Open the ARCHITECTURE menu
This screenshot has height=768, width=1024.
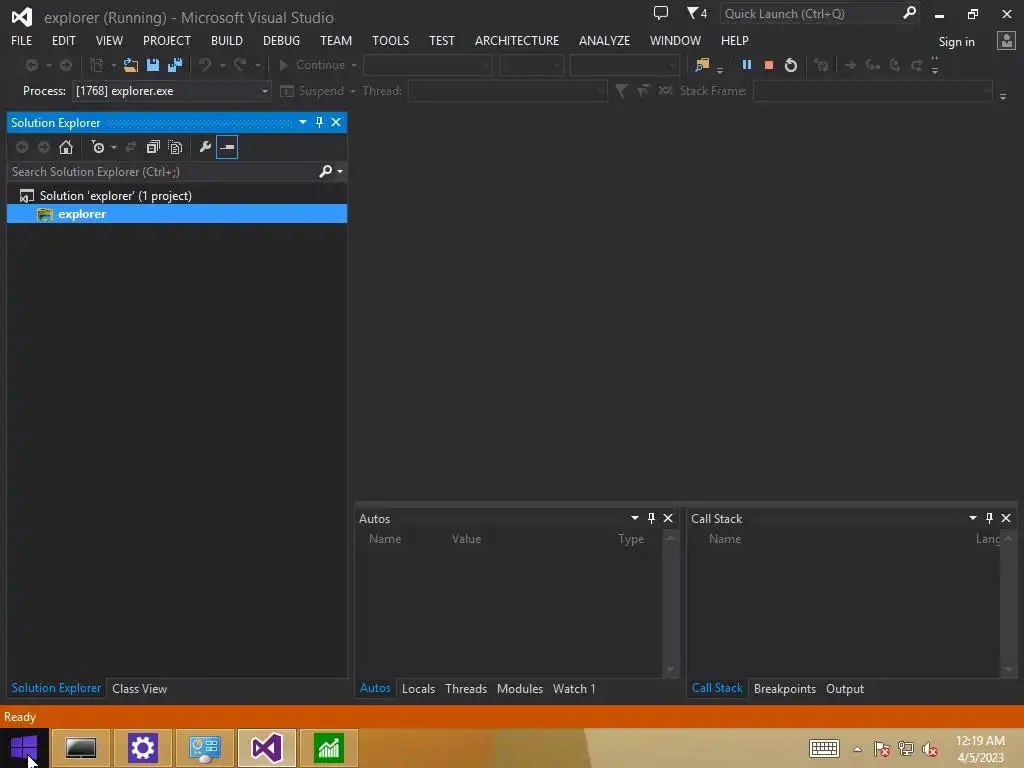(517, 40)
